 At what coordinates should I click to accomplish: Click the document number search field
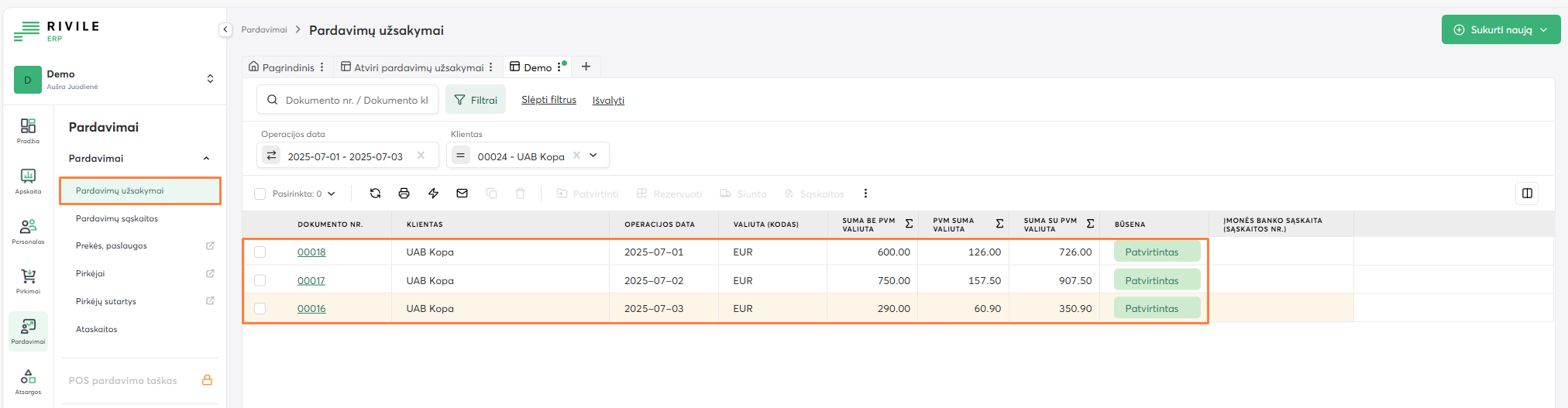click(x=356, y=100)
